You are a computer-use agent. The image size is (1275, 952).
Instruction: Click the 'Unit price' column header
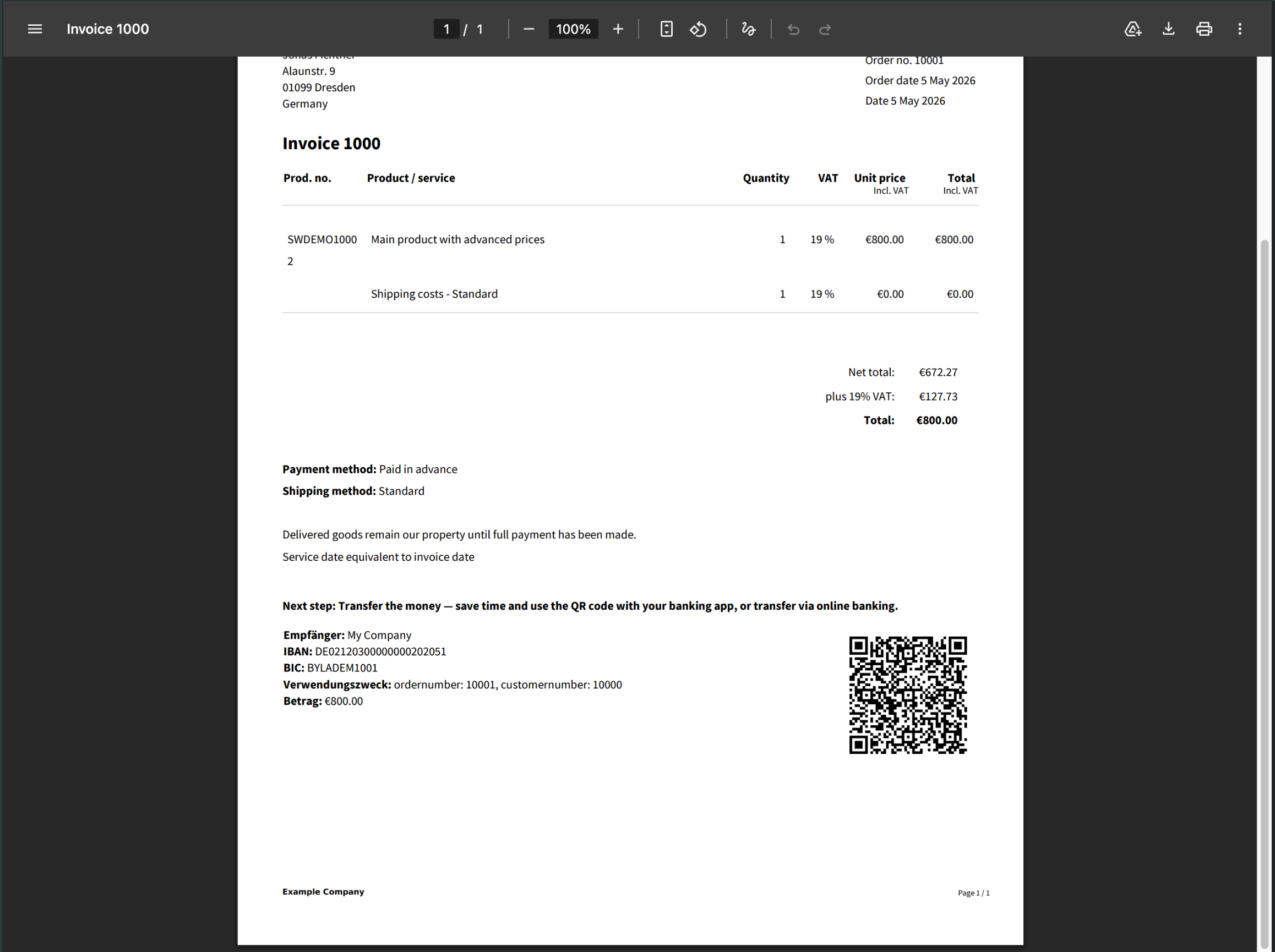(x=880, y=178)
